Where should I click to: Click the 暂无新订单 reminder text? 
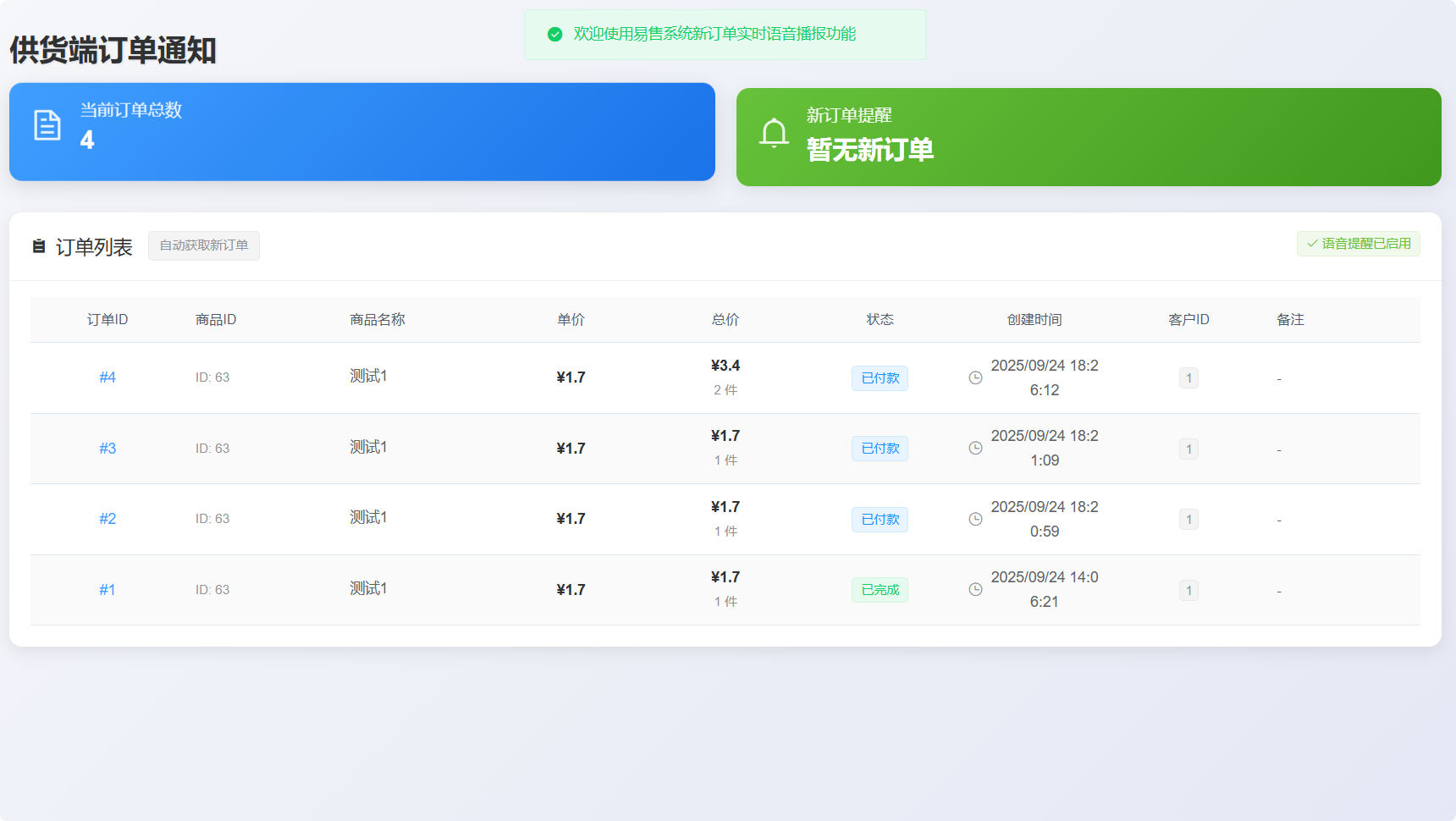(869, 149)
